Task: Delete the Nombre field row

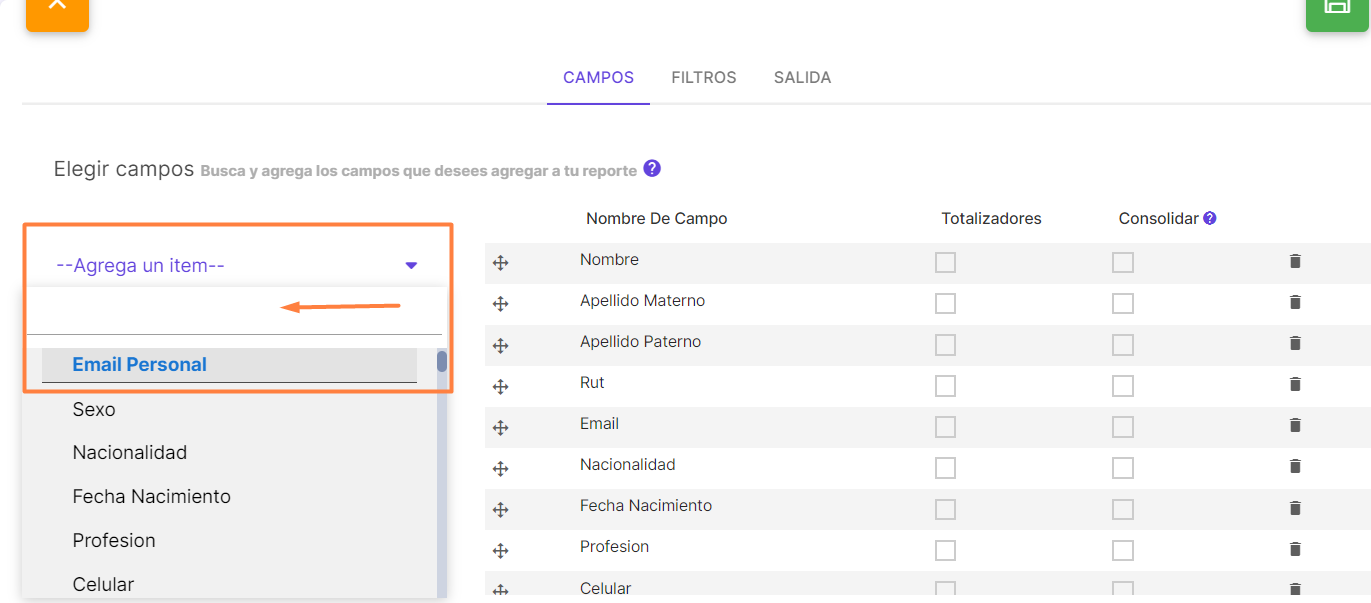Action: [x=1295, y=261]
